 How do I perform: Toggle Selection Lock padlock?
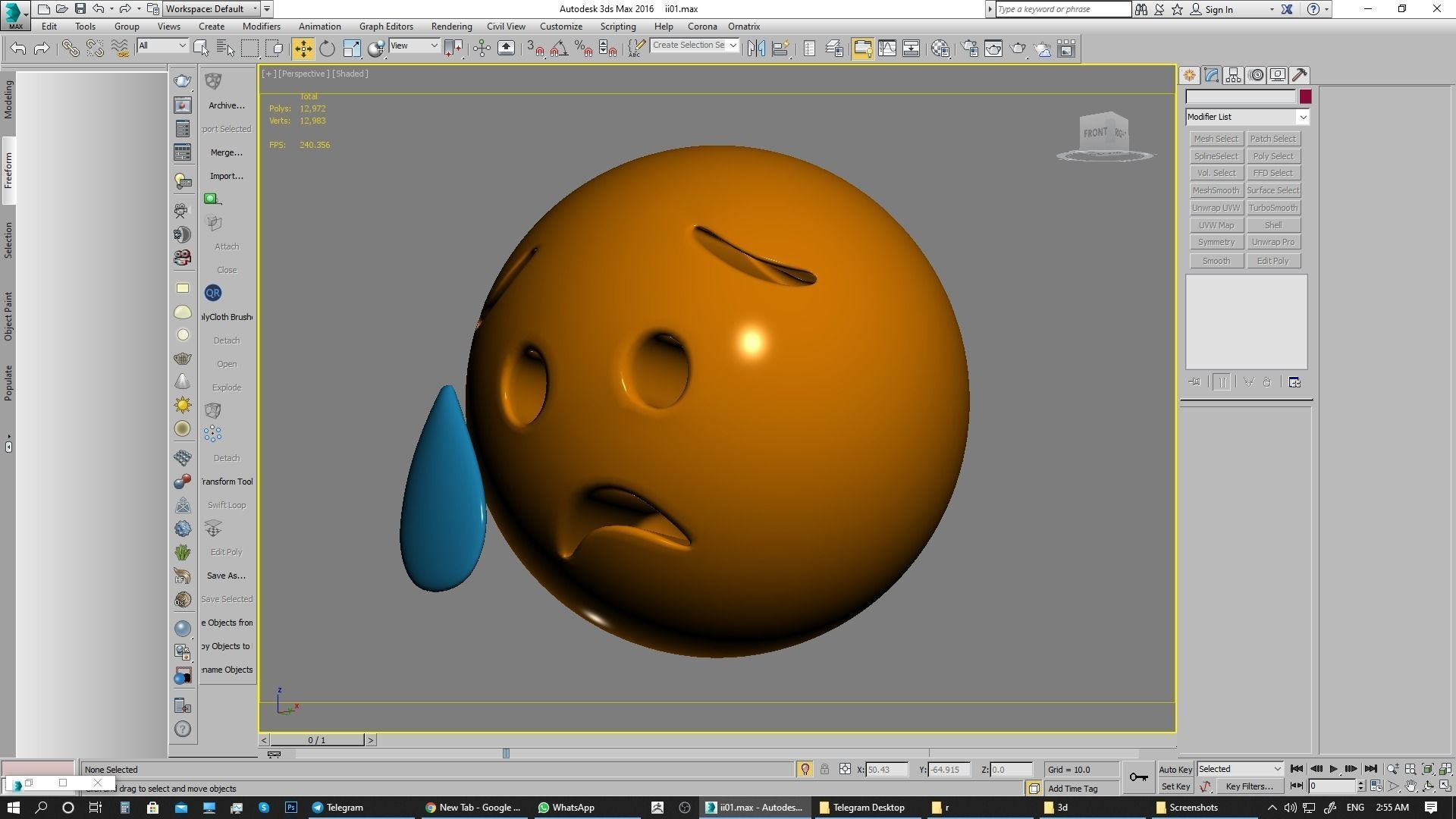coord(824,769)
